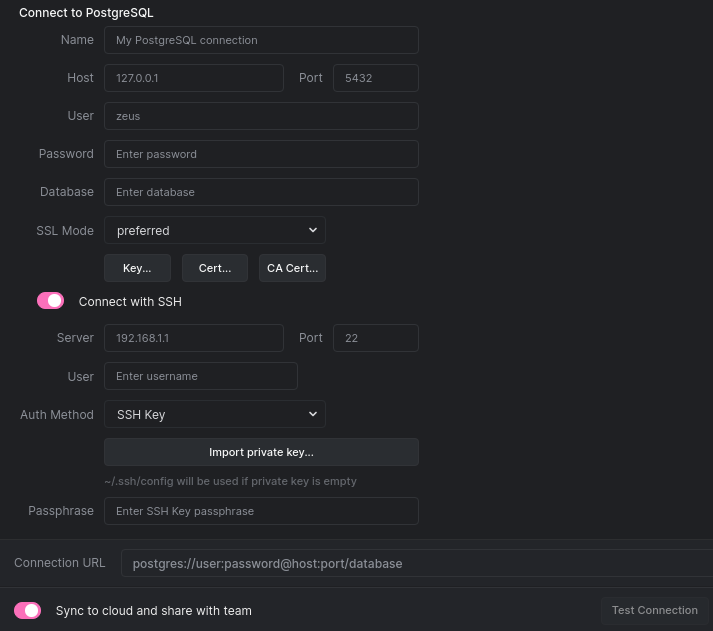713x631 pixels.
Task: Toggle Sync to cloud and share with team
Action: [27, 610]
